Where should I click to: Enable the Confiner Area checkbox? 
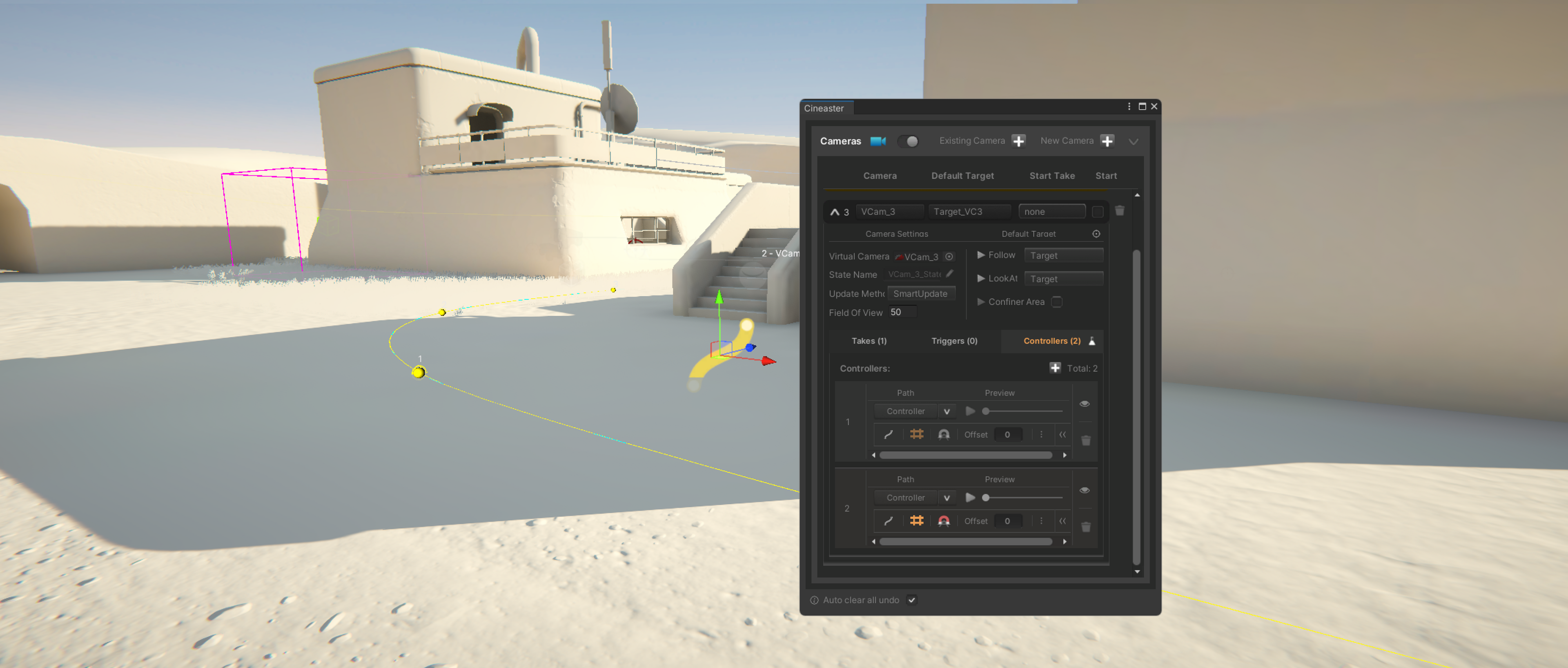pyautogui.click(x=1057, y=302)
